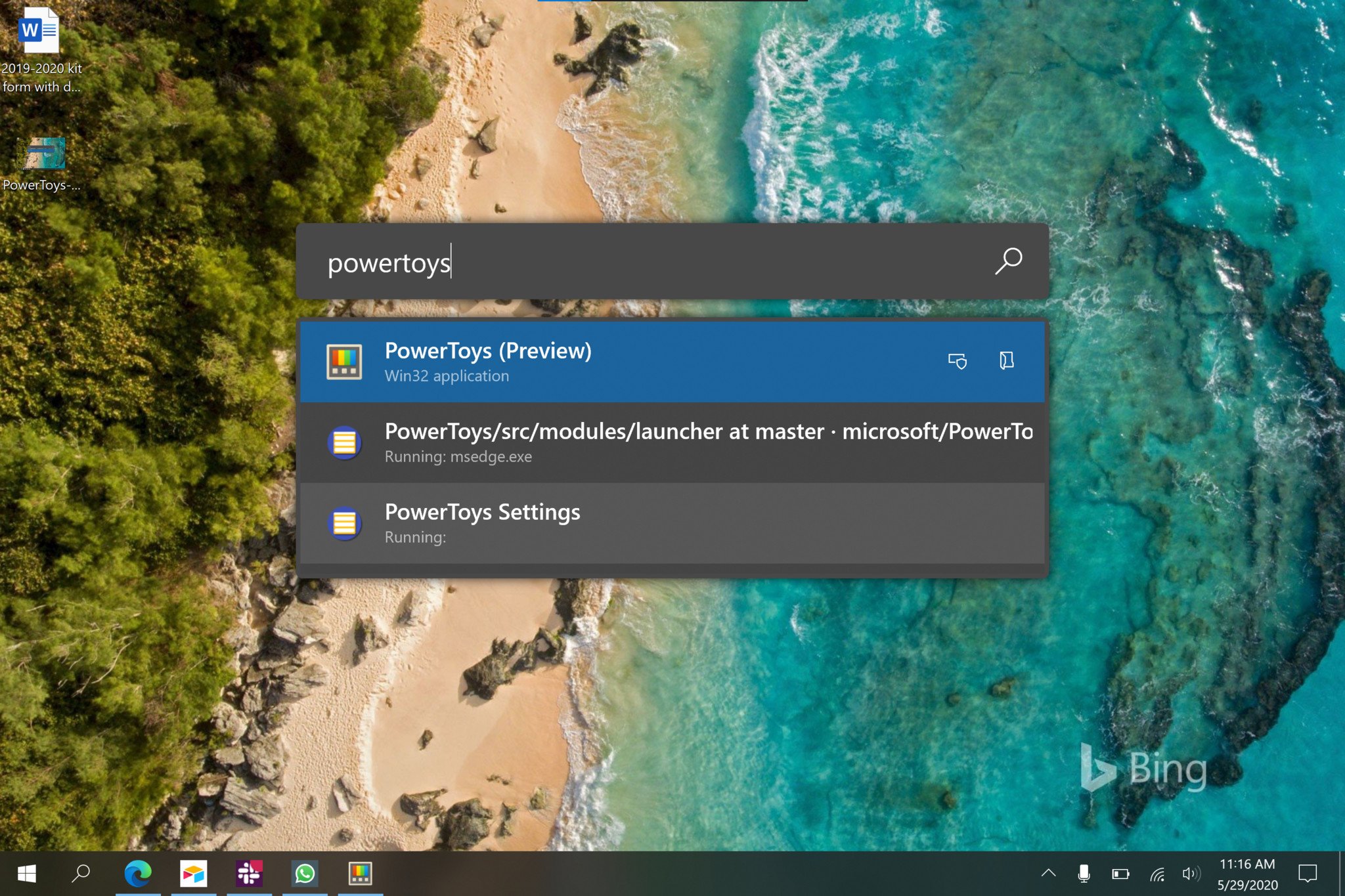Open the Wi-Fi network flyout
1345x896 pixels.
point(1157,874)
